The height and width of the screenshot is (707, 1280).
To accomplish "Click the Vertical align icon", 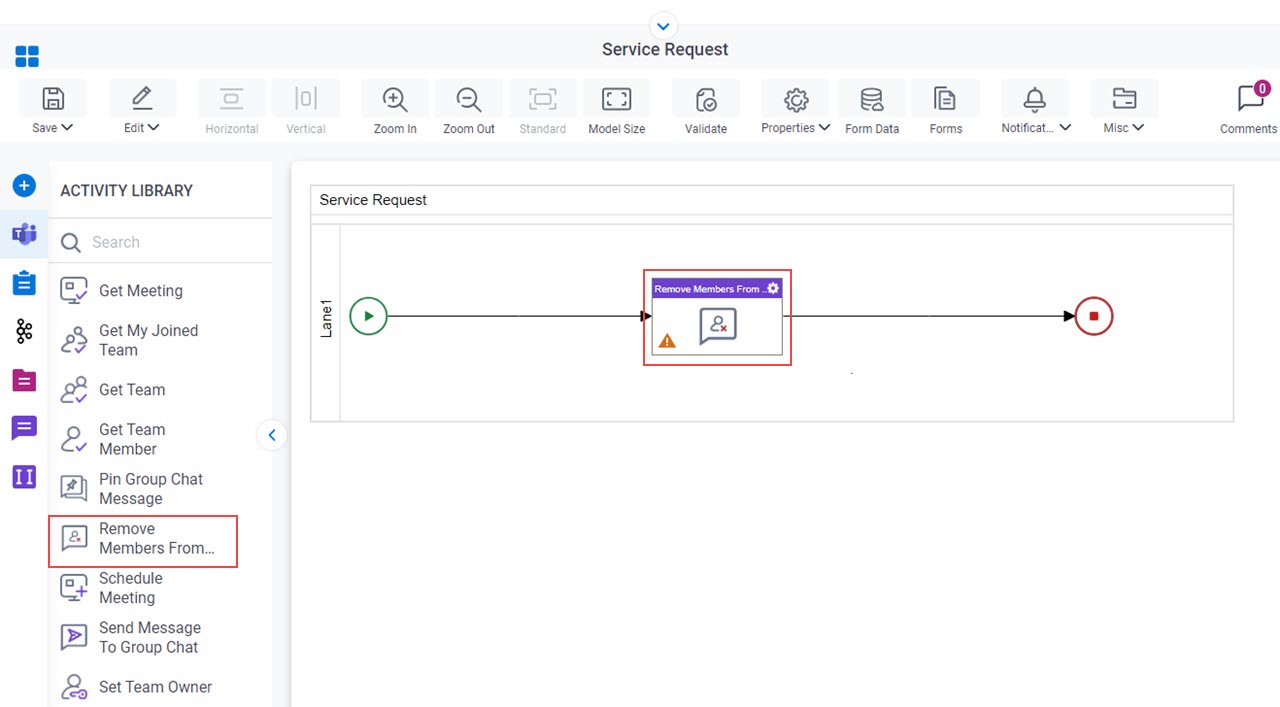I will [306, 99].
